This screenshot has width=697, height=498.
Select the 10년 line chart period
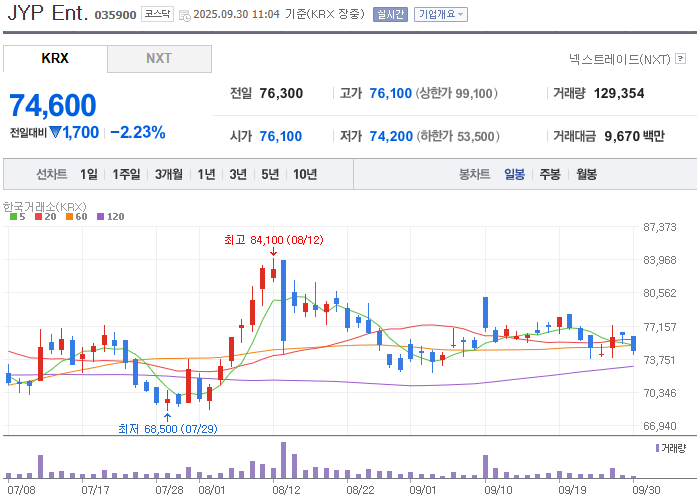305,174
